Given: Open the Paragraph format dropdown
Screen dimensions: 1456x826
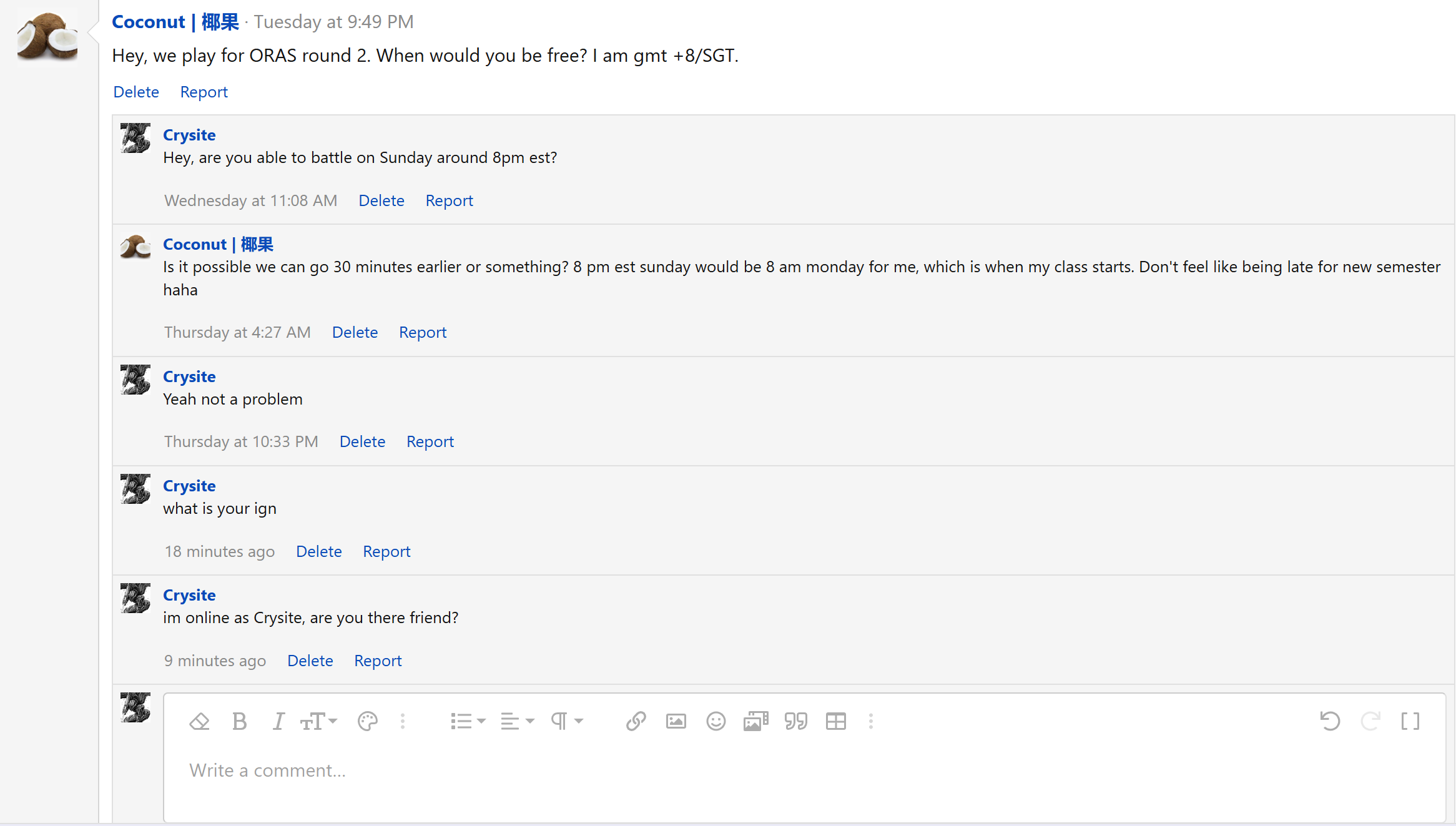Looking at the screenshot, I should pyautogui.click(x=567, y=722).
